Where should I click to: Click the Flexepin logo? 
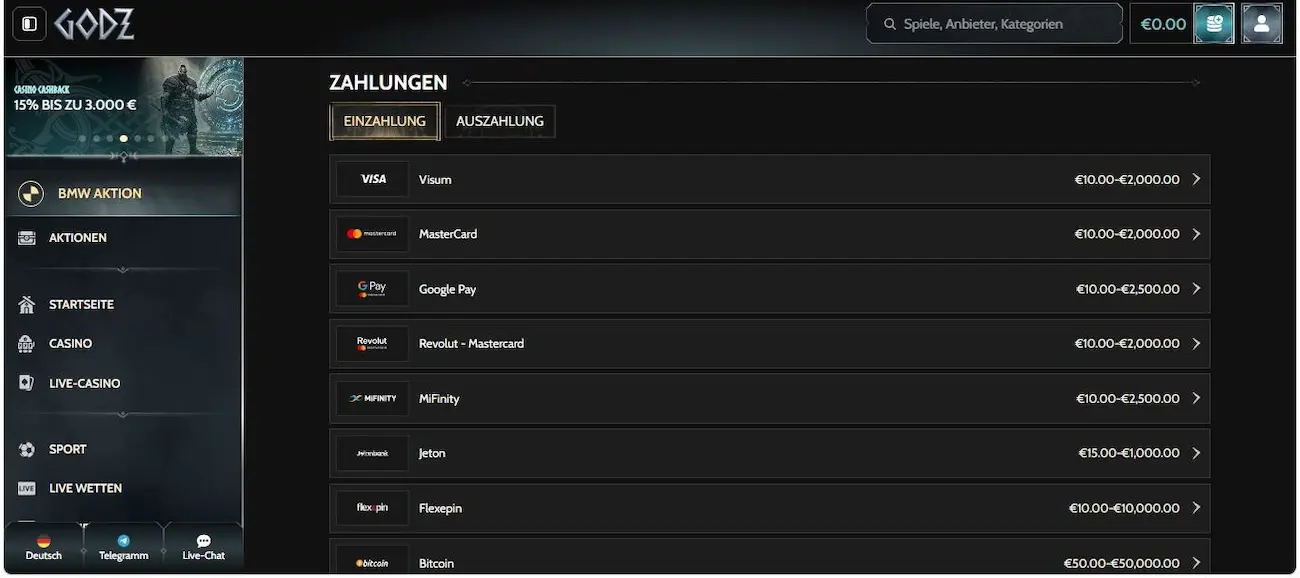click(x=373, y=508)
